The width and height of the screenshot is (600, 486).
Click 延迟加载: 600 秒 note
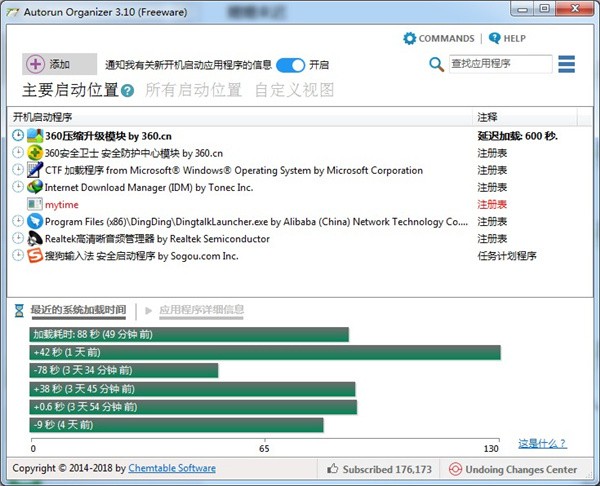click(517, 136)
